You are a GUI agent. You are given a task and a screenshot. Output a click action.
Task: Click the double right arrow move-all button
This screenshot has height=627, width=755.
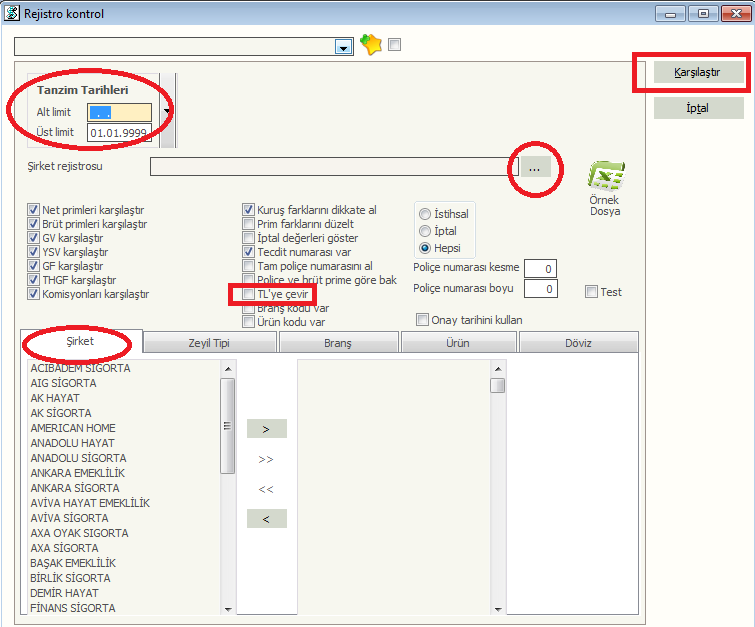click(266, 459)
